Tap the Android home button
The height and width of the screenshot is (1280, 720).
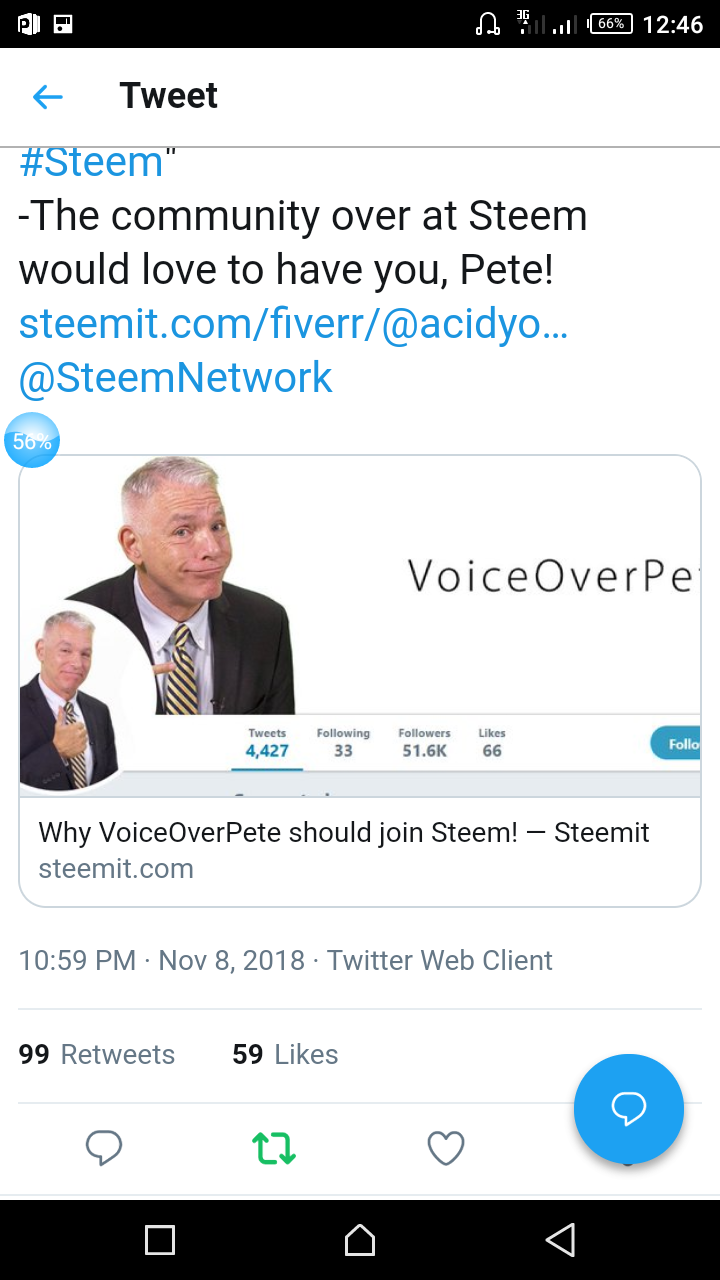pos(360,1240)
